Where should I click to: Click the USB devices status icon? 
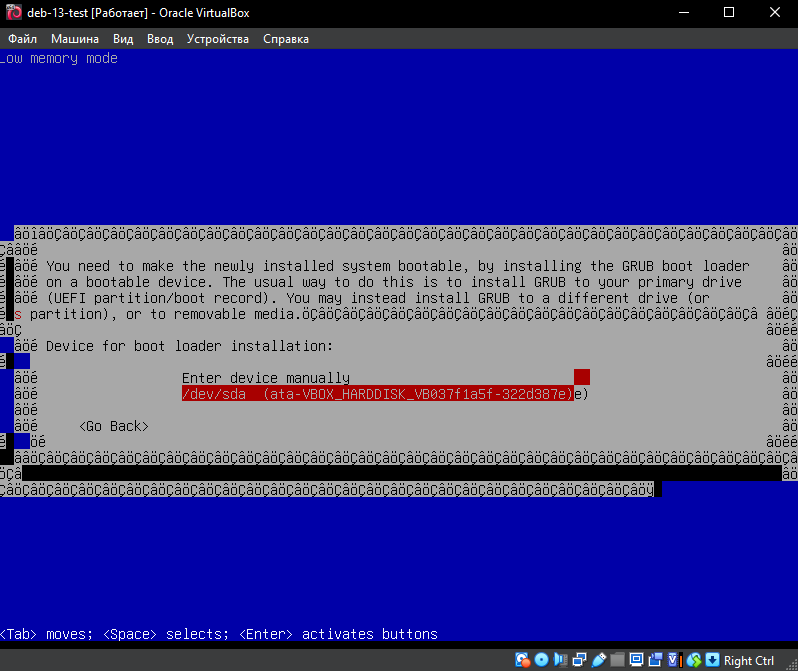(x=599, y=660)
